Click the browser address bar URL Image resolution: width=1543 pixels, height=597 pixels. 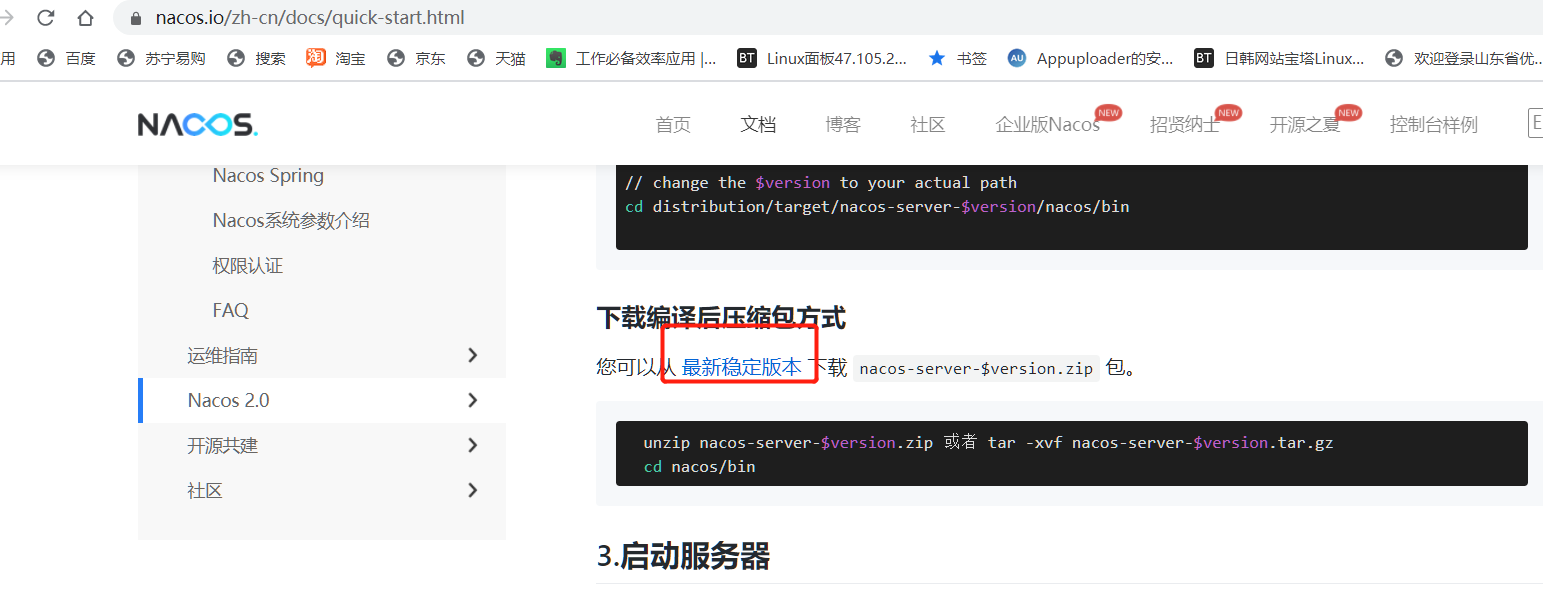310,18
